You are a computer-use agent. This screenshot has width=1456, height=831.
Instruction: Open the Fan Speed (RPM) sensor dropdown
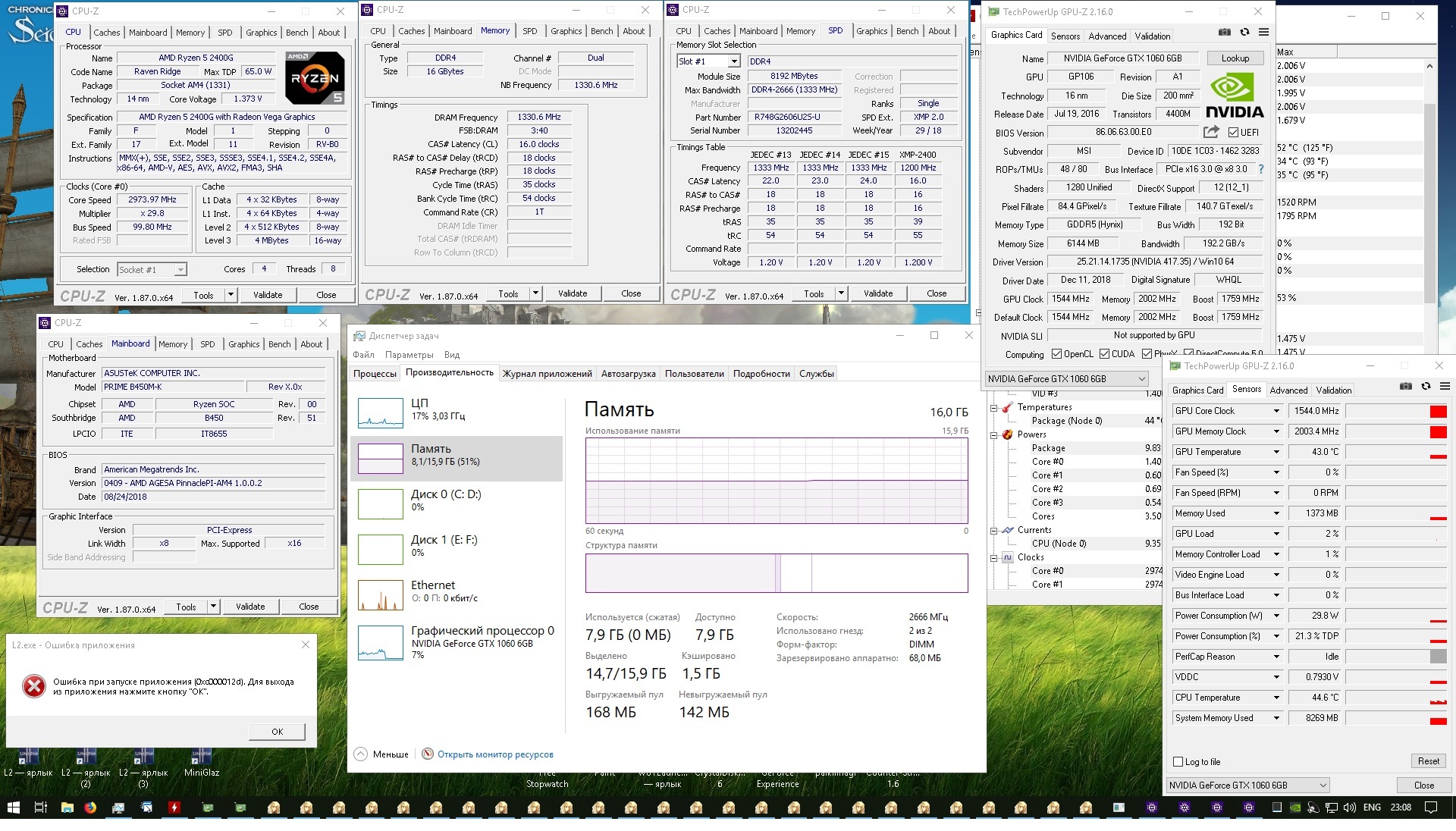point(1276,493)
